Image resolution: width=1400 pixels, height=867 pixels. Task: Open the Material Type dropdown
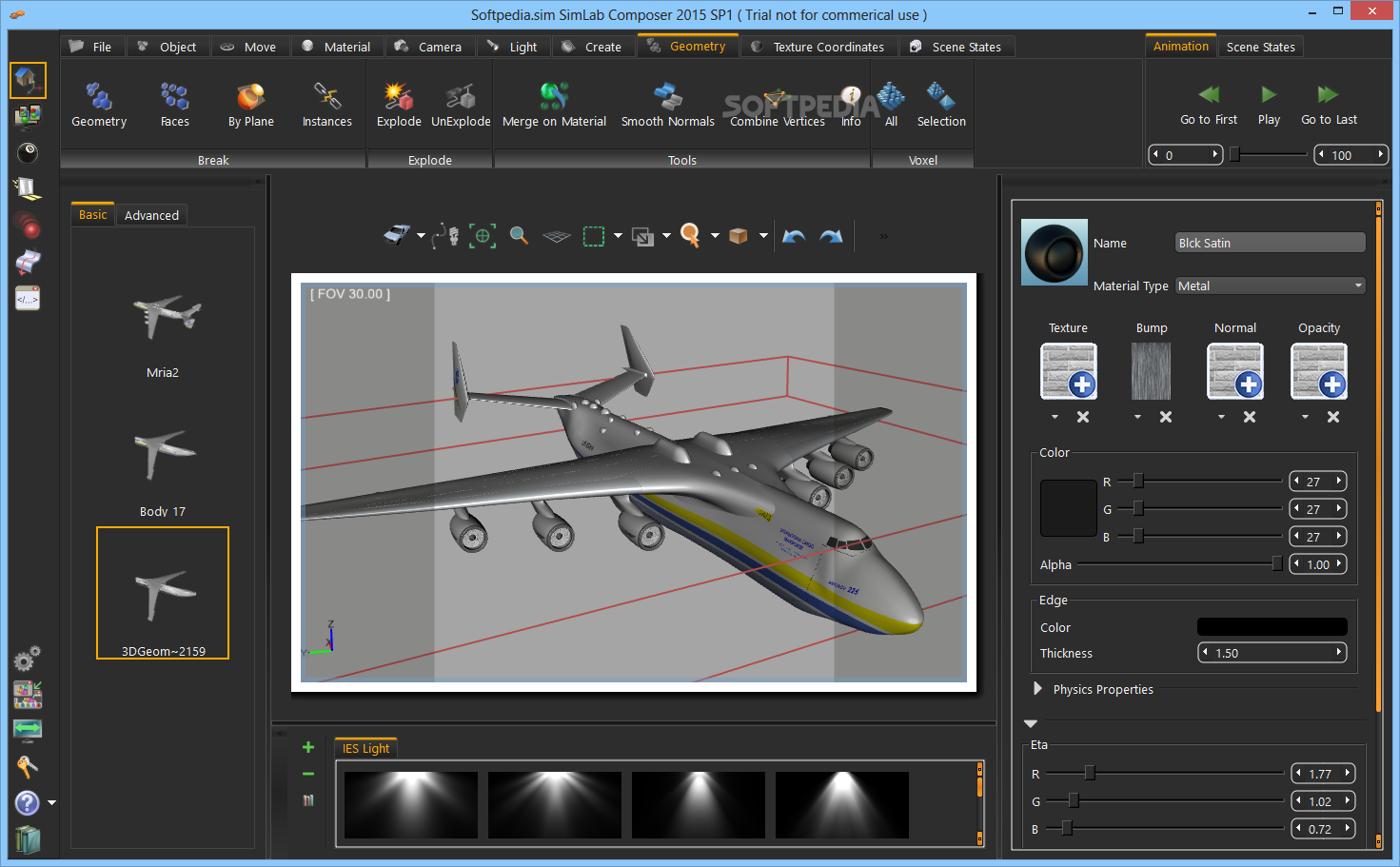click(1271, 286)
